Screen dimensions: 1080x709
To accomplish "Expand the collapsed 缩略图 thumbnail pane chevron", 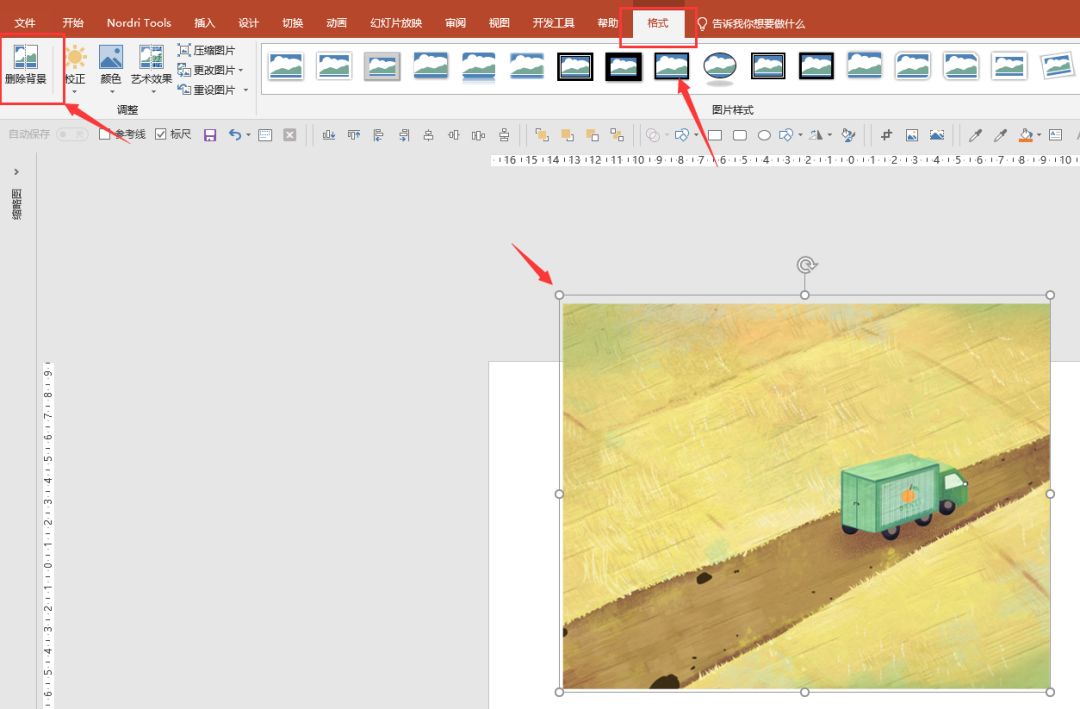I will pos(17,172).
